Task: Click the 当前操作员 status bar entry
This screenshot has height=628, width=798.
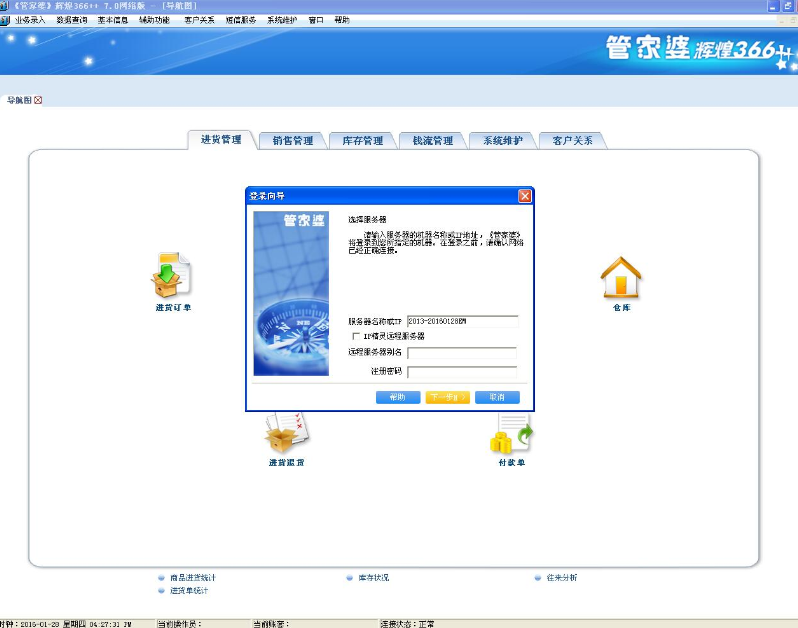Action: point(180,623)
